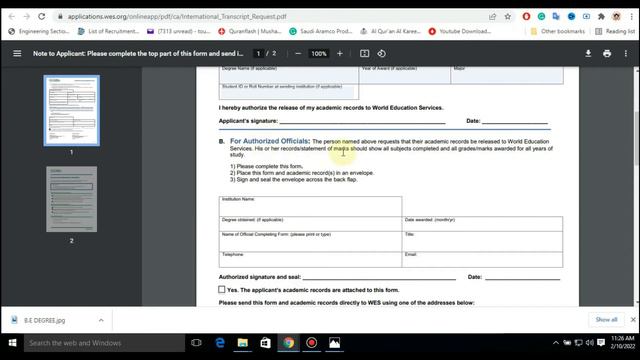Zoom in the PDF
Viewport: 640px width, 360px height.
tap(340, 53)
